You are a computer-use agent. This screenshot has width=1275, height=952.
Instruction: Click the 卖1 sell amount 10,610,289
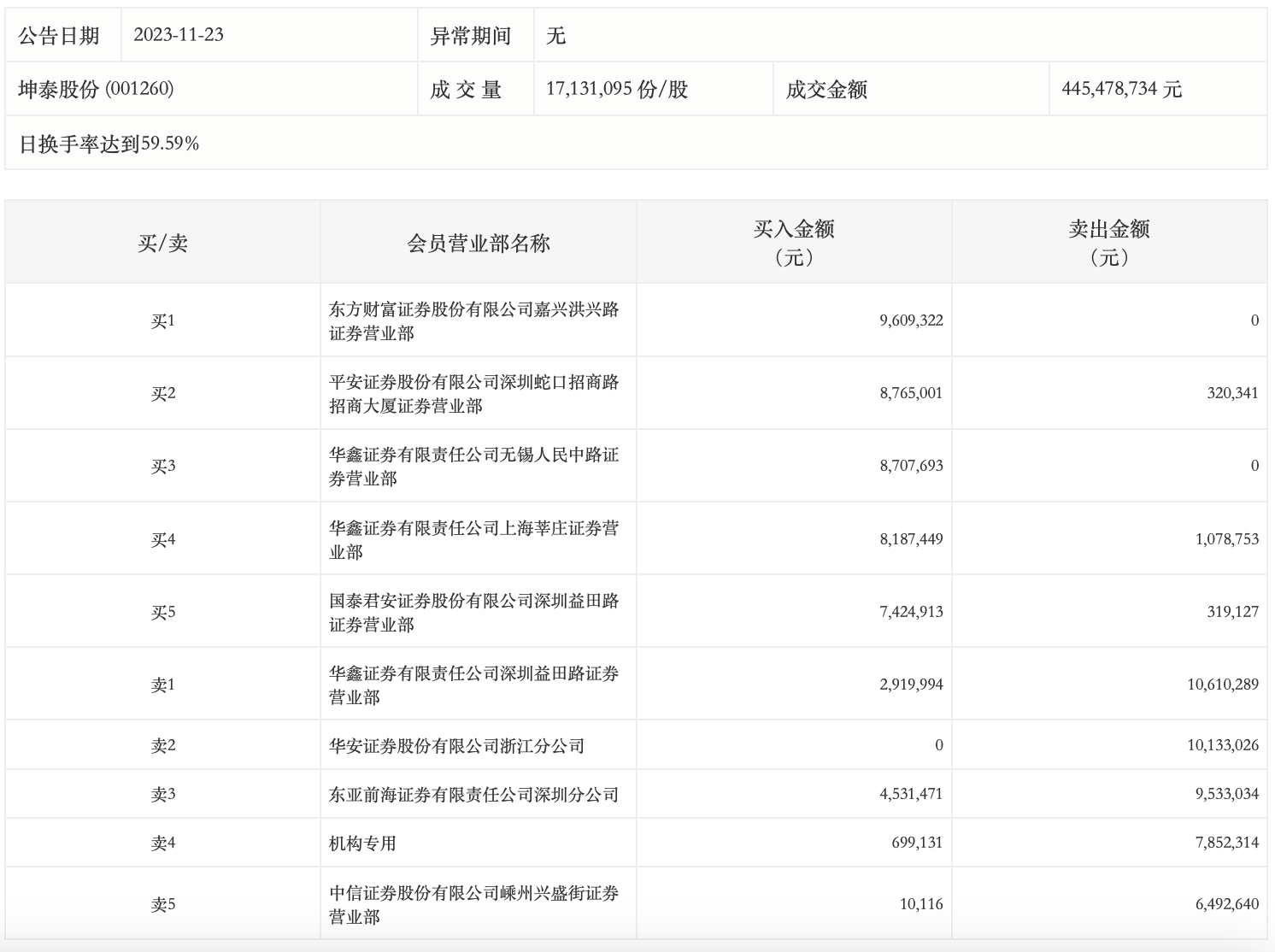1222,685
